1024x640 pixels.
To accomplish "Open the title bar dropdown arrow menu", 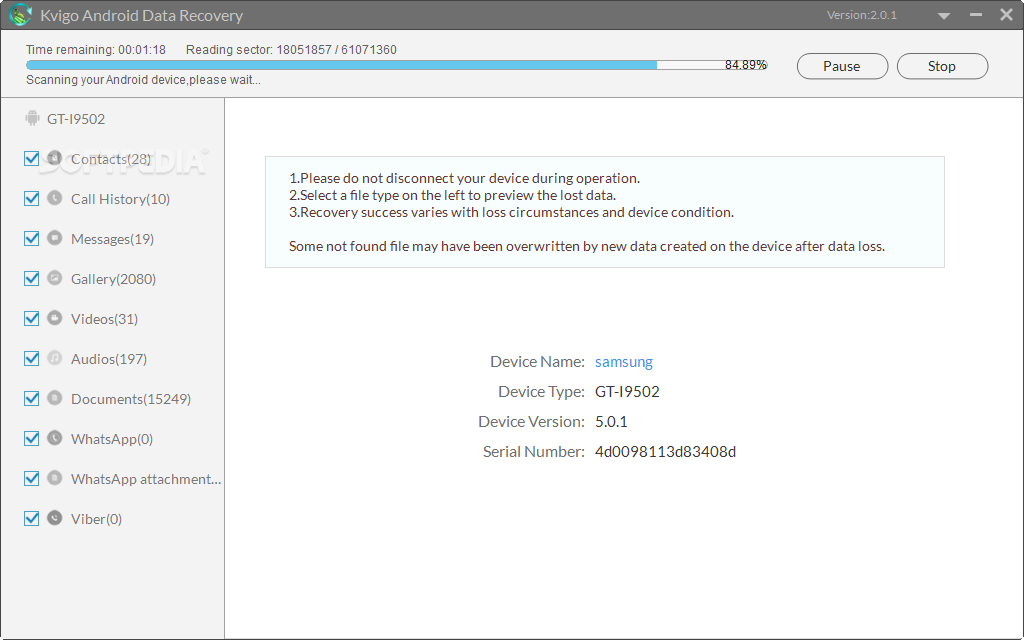I will coord(944,16).
